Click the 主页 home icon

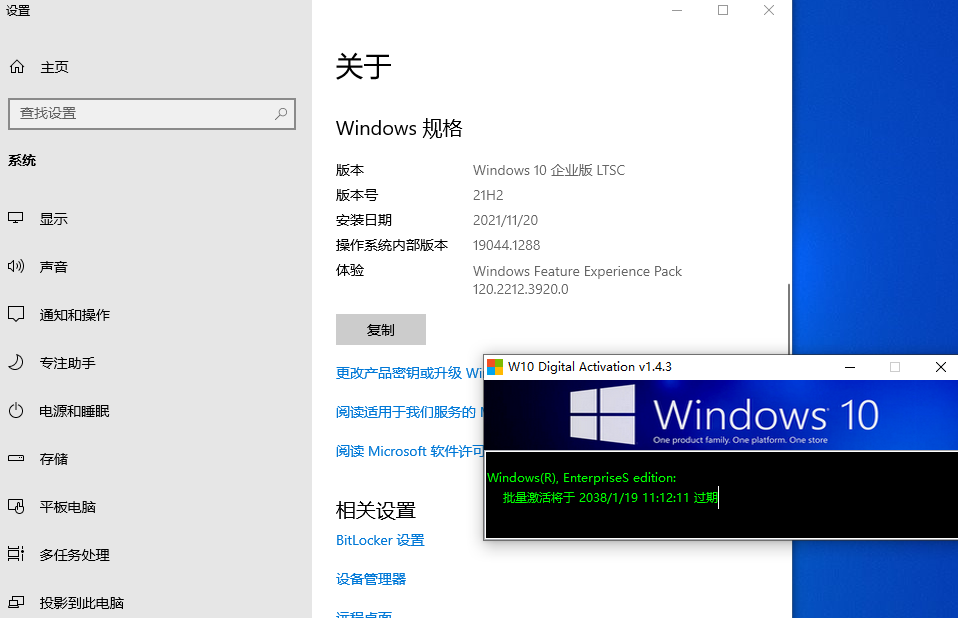16,66
